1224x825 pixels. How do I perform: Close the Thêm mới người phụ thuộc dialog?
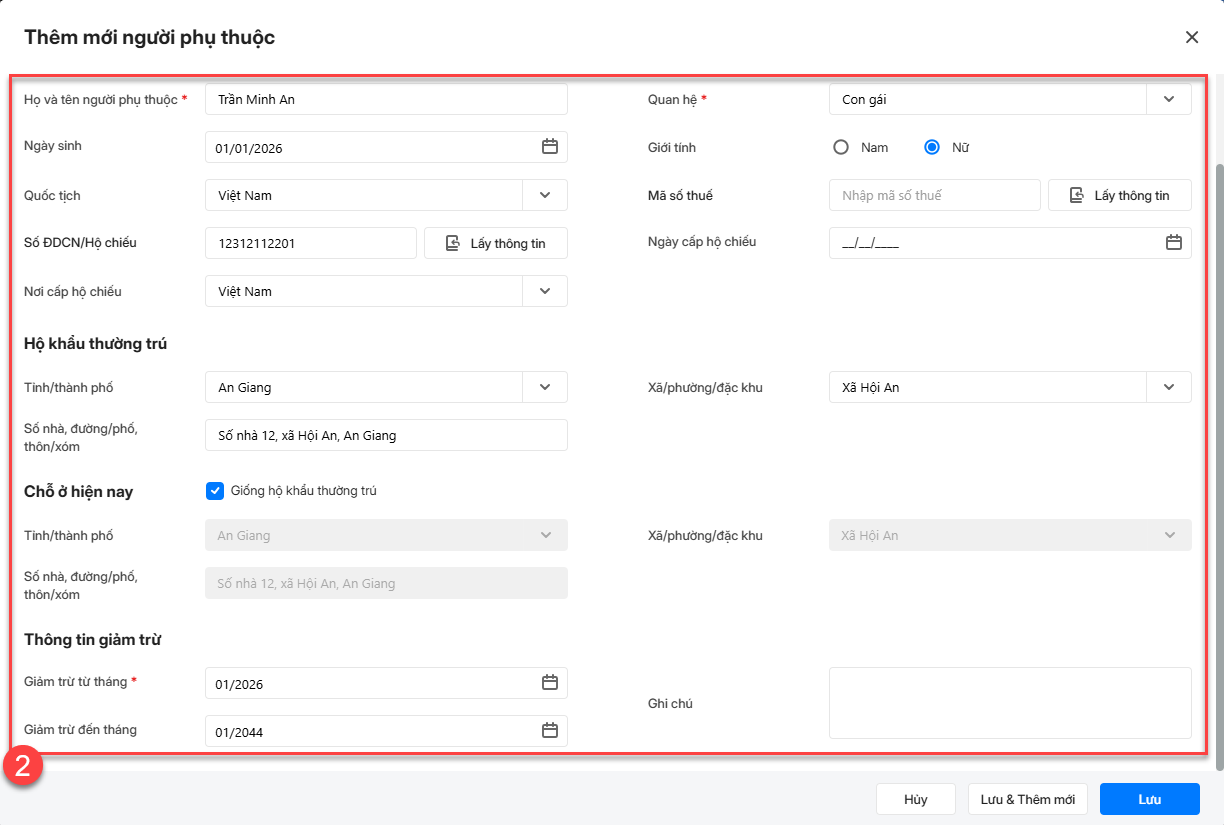tap(1191, 38)
